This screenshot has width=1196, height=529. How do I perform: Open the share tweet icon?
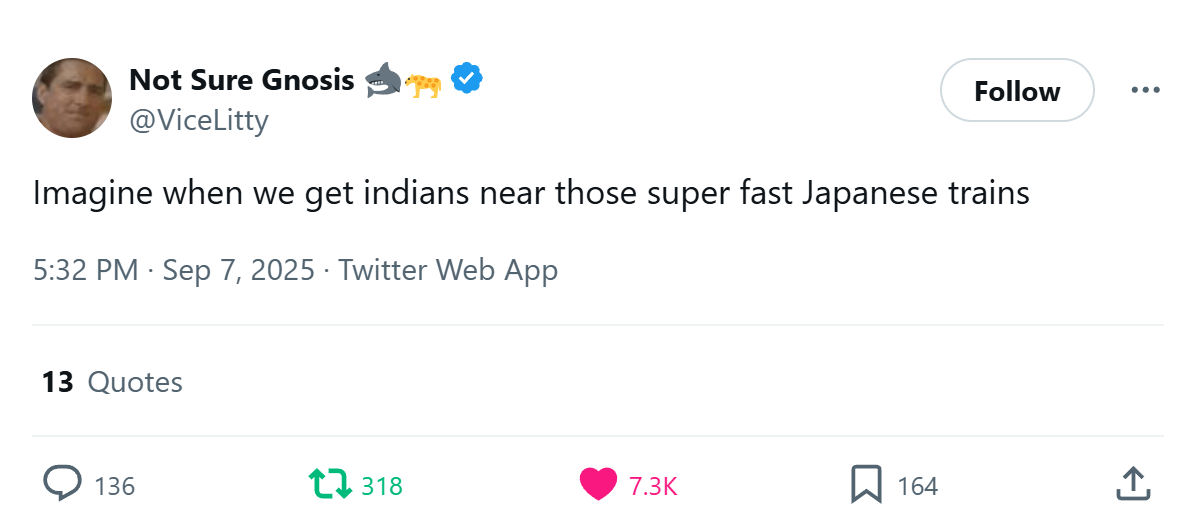click(1131, 484)
